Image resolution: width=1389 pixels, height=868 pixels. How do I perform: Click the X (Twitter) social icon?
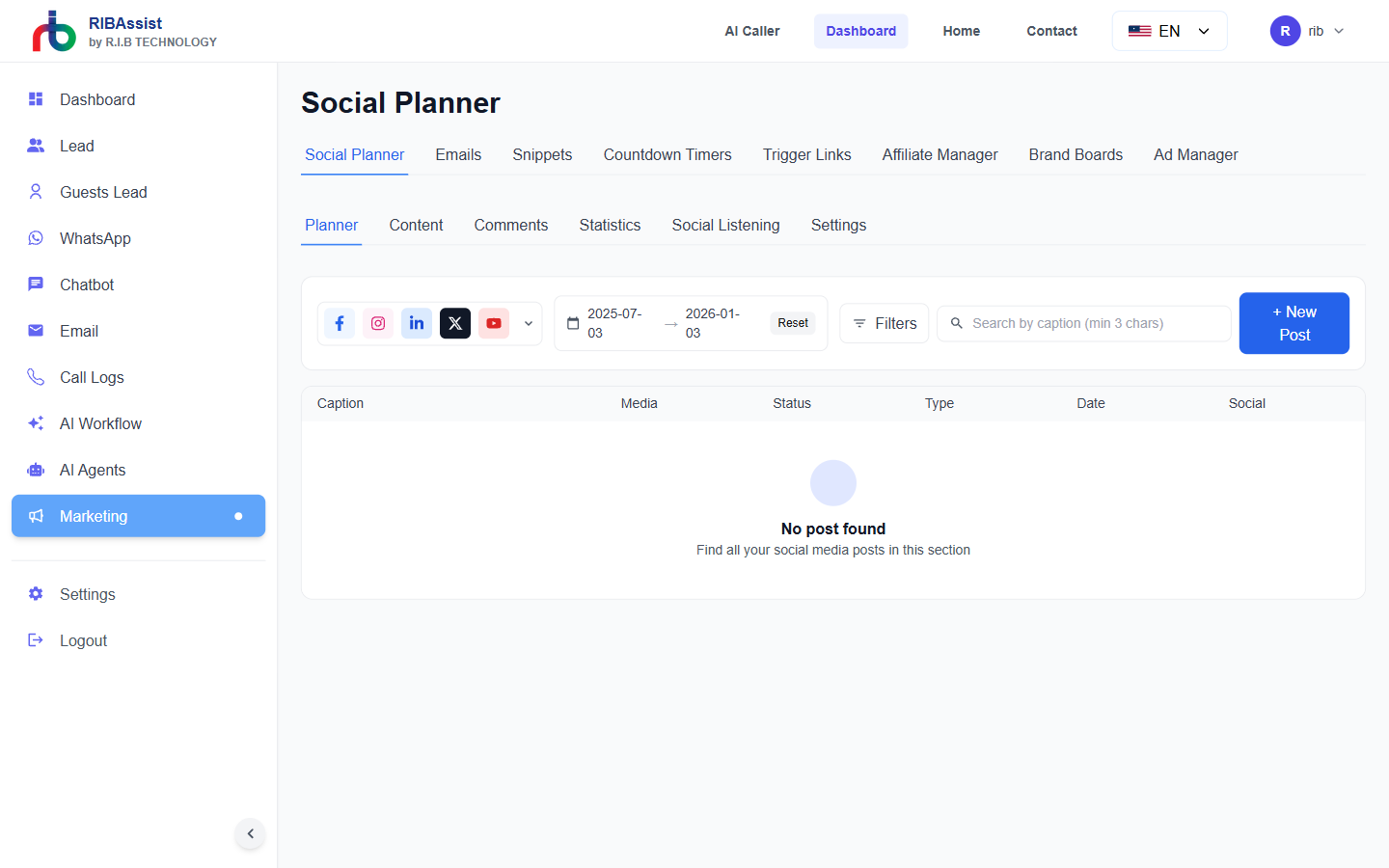pos(455,323)
